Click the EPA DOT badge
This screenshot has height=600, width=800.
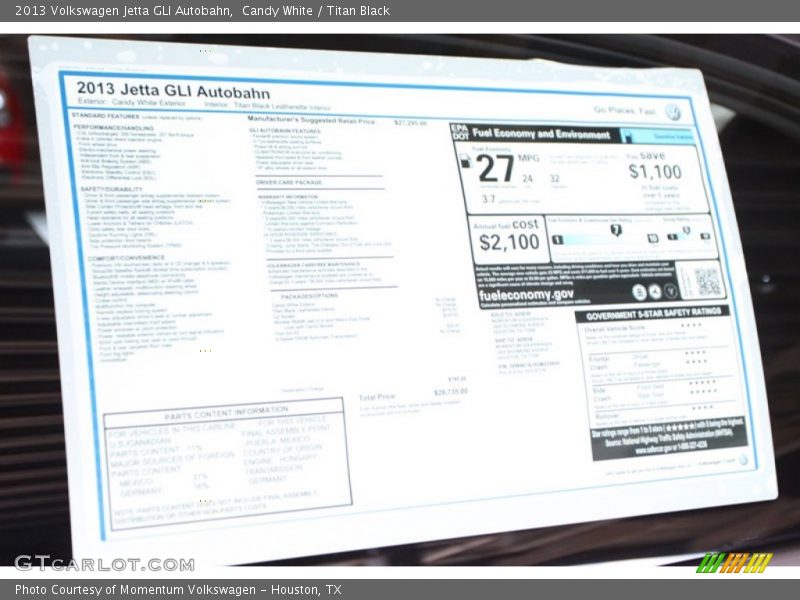pos(460,132)
